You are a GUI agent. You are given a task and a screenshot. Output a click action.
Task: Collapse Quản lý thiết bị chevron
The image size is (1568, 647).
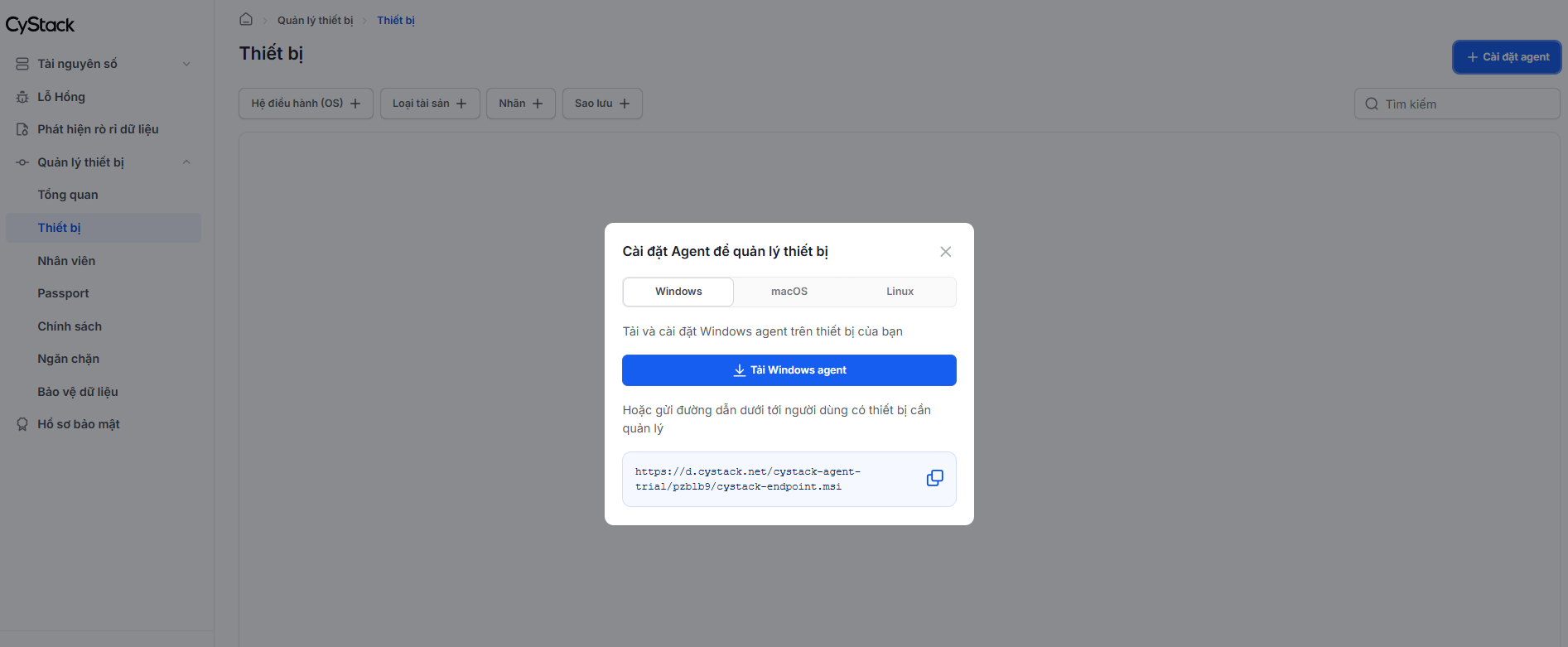pyautogui.click(x=186, y=162)
